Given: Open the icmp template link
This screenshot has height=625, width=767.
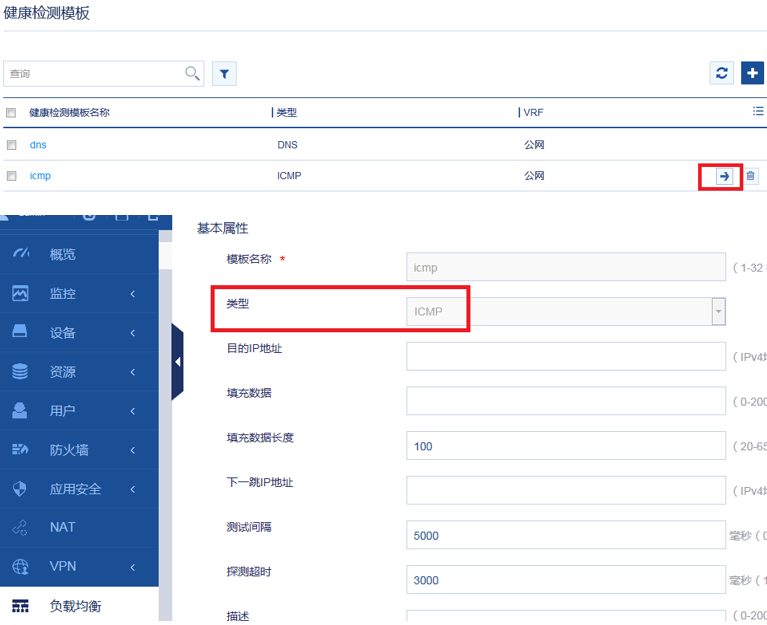Looking at the screenshot, I should click(x=40, y=176).
